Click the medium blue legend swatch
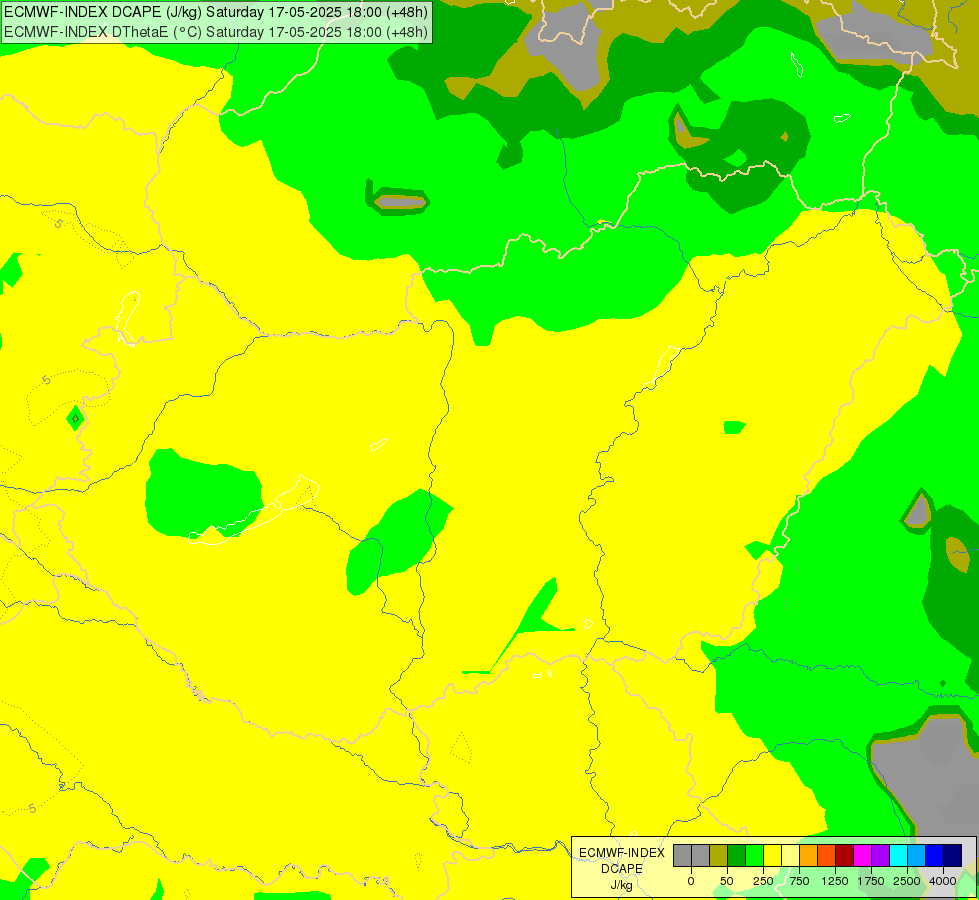Screen dimensions: 979x900 [x=935, y=855]
